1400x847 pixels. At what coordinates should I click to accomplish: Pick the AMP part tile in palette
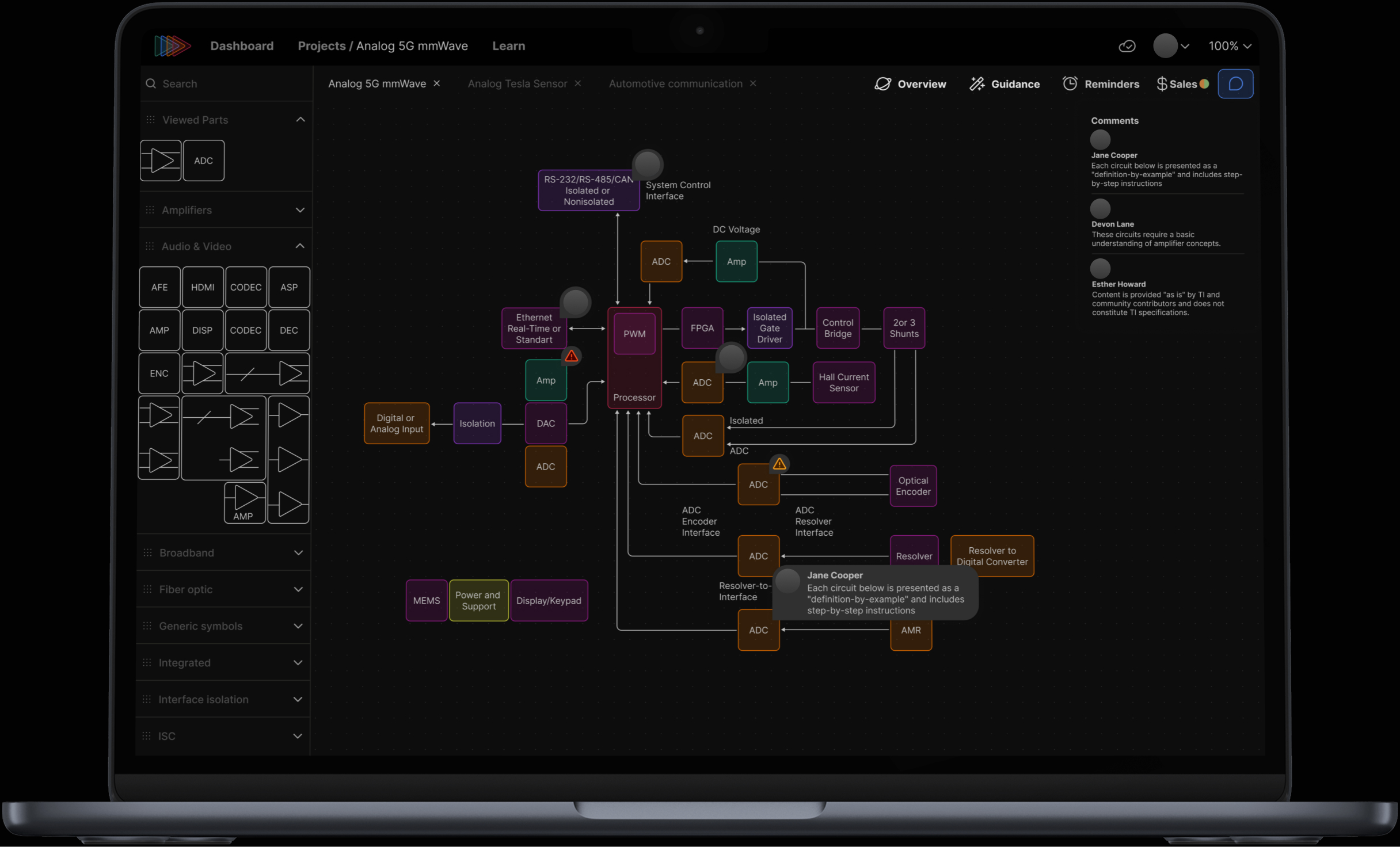pyautogui.click(x=159, y=330)
